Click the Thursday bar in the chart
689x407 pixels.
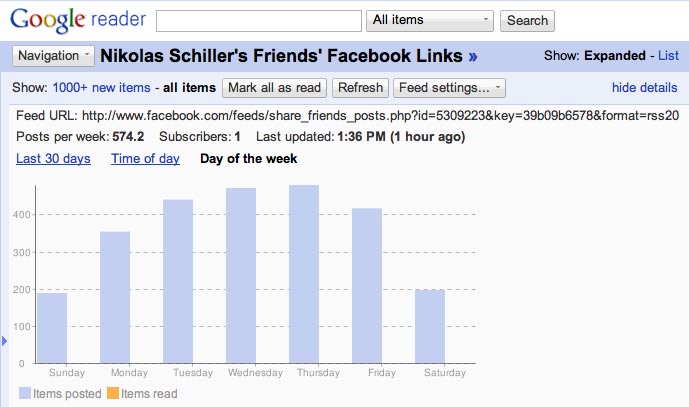pyautogui.click(x=304, y=274)
